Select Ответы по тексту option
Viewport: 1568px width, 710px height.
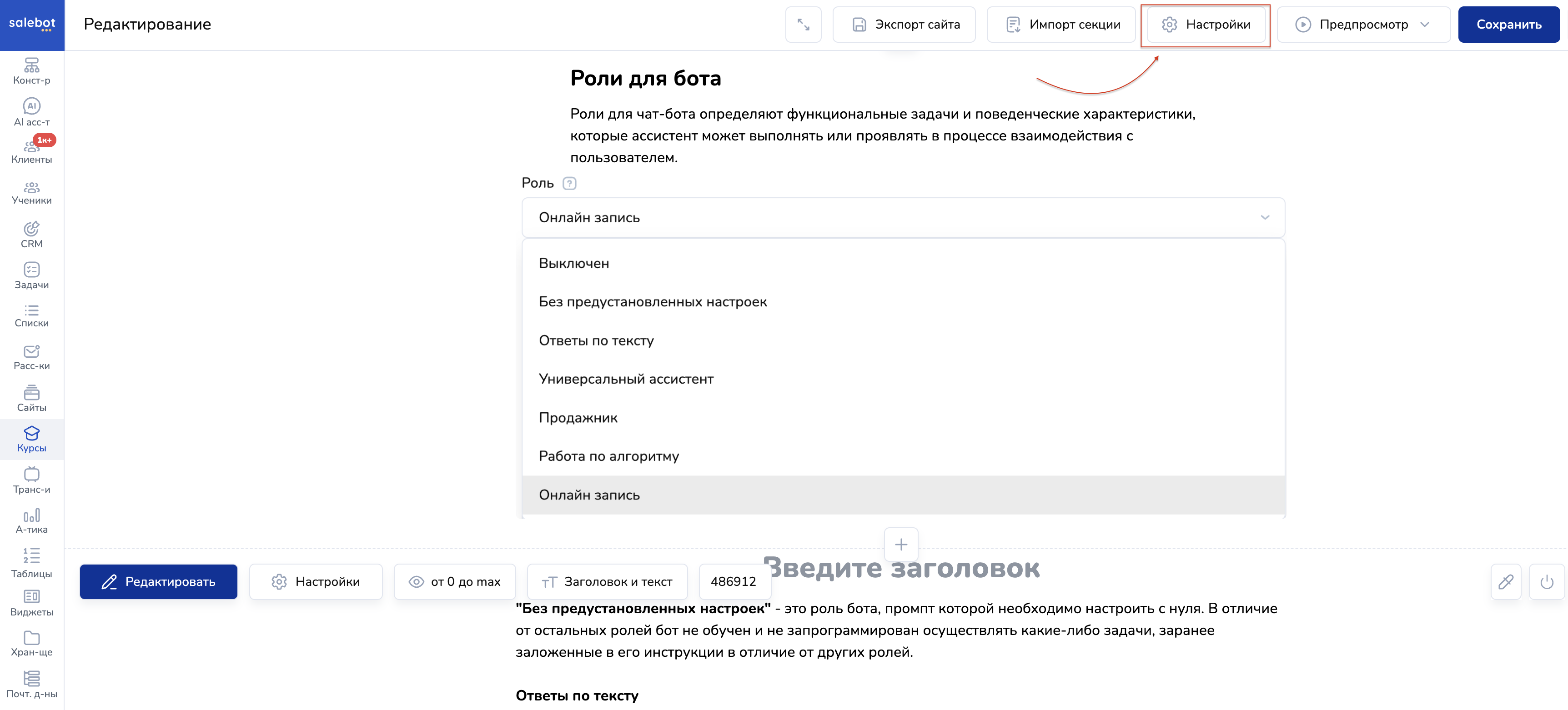point(903,341)
